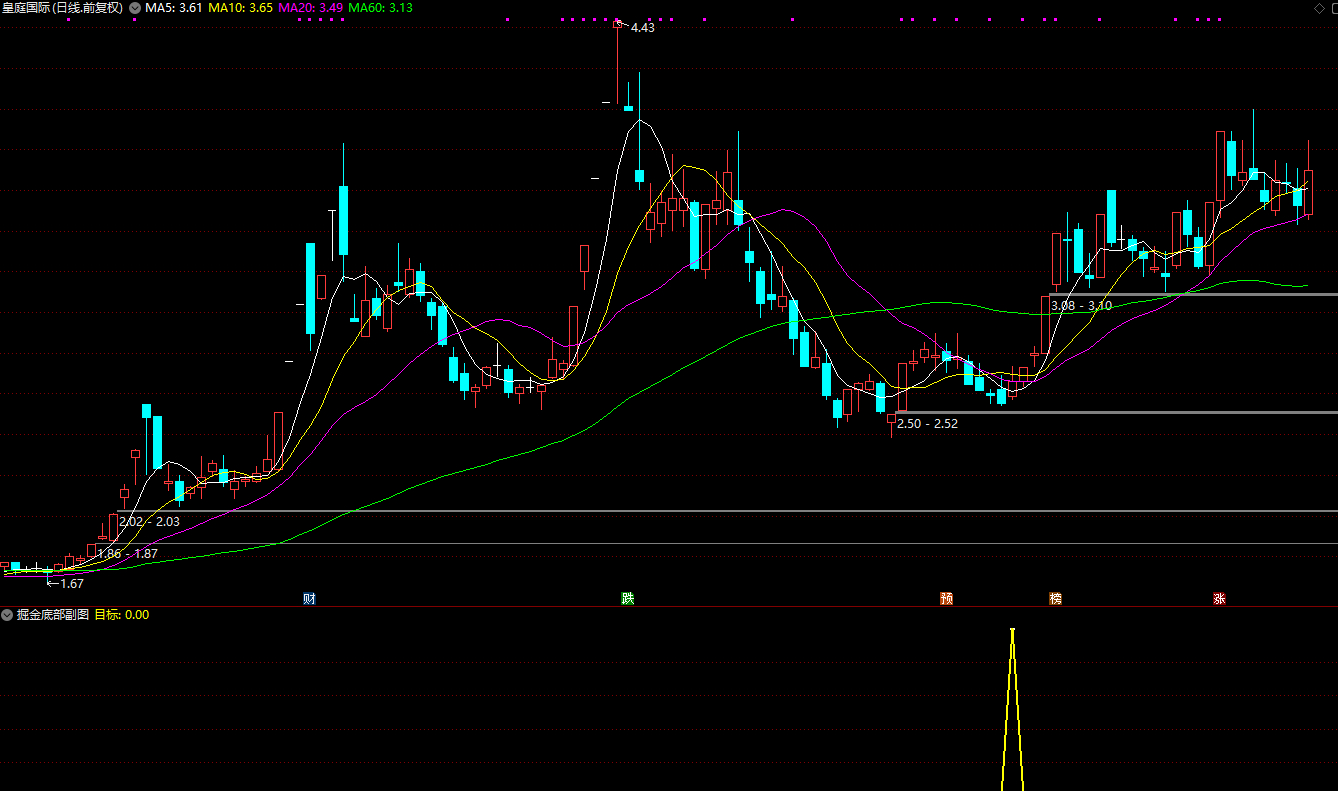The width and height of the screenshot is (1338, 791).
Task: Expand the main chart indicator dropdown arrow
Action: (135, 8)
